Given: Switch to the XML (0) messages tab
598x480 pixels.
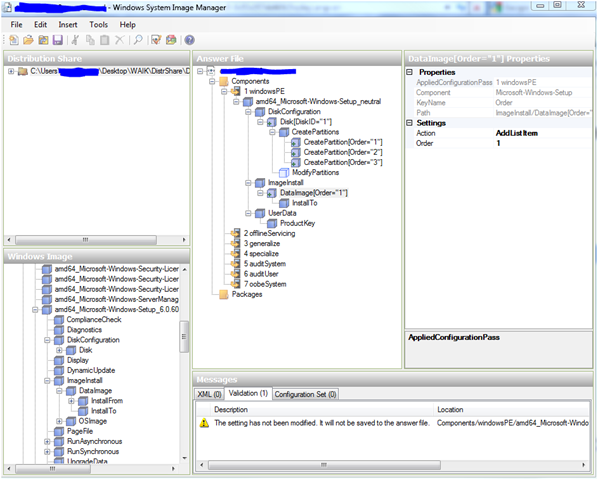Looking at the screenshot, I should pyautogui.click(x=209, y=394).
